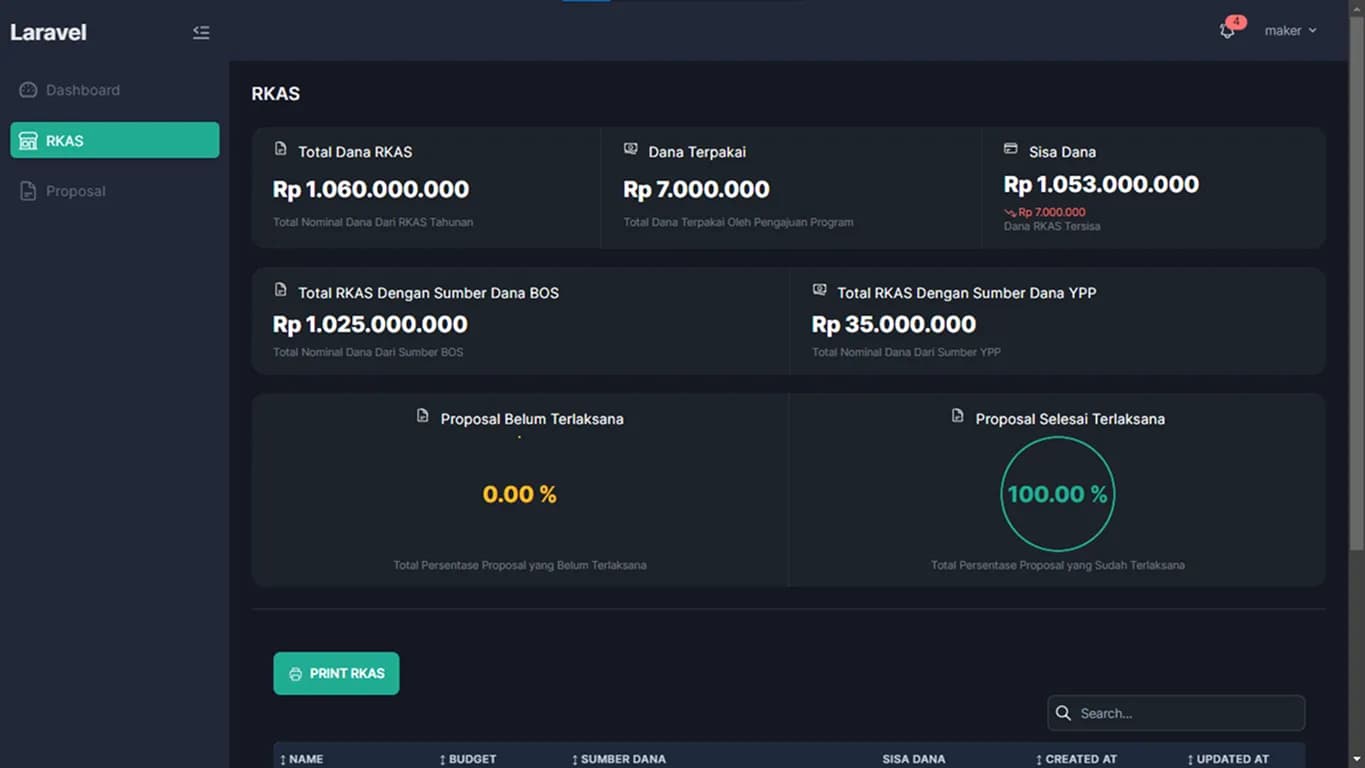
Task: Click the Laravel logo text
Action: tap(48, 32)
